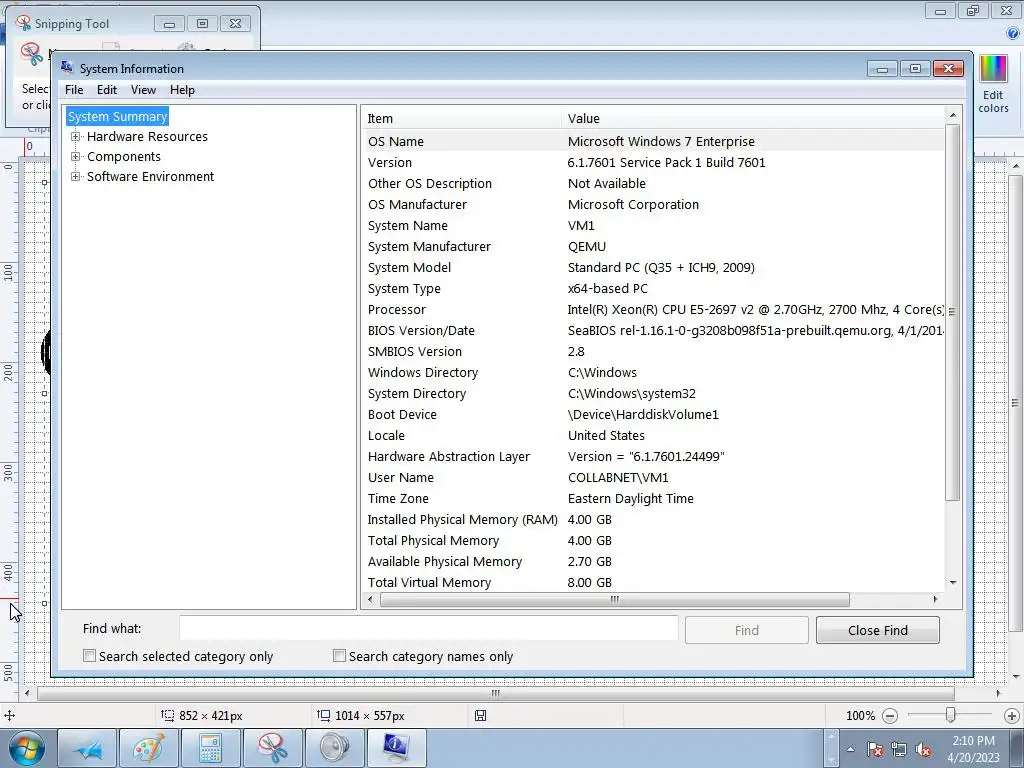Select the Boot Device row
Image resolution: width=1024 pixels, height=768 pixels.
click(x=653, y=415)
